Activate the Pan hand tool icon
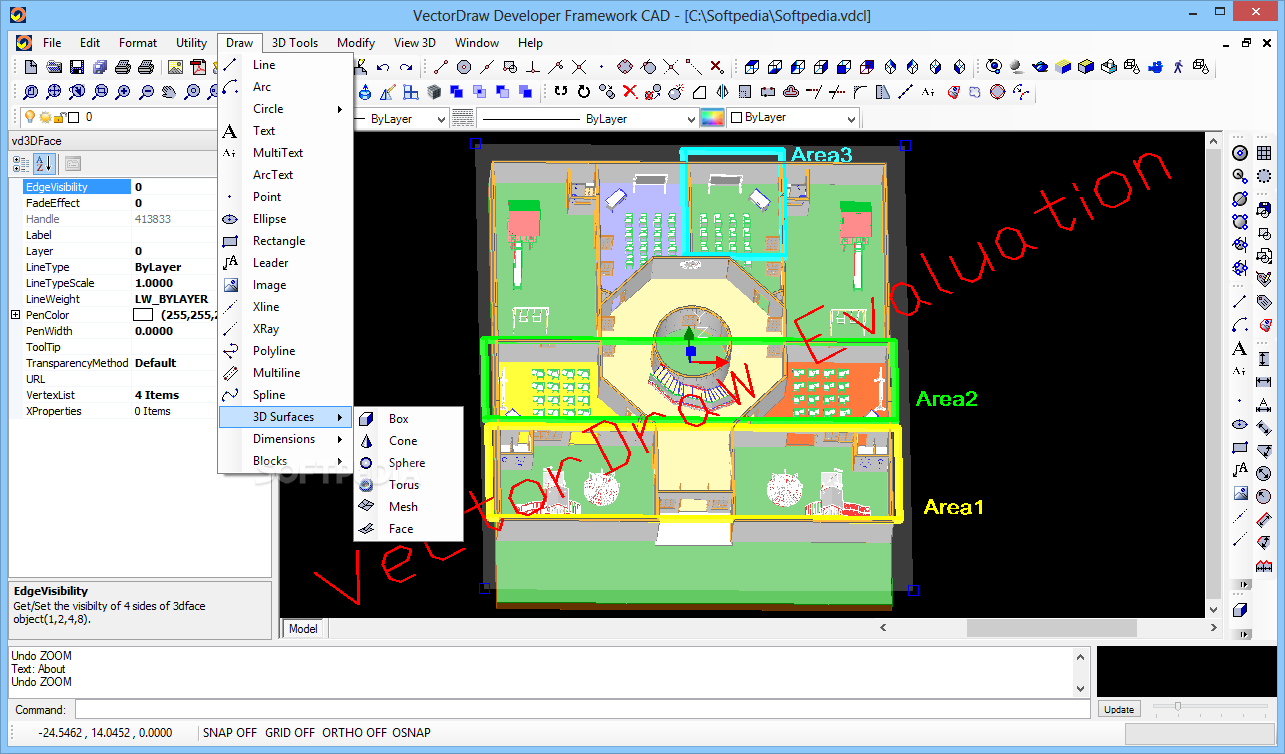This screenshot has height=754, width=1285. (x=168, y=92)
